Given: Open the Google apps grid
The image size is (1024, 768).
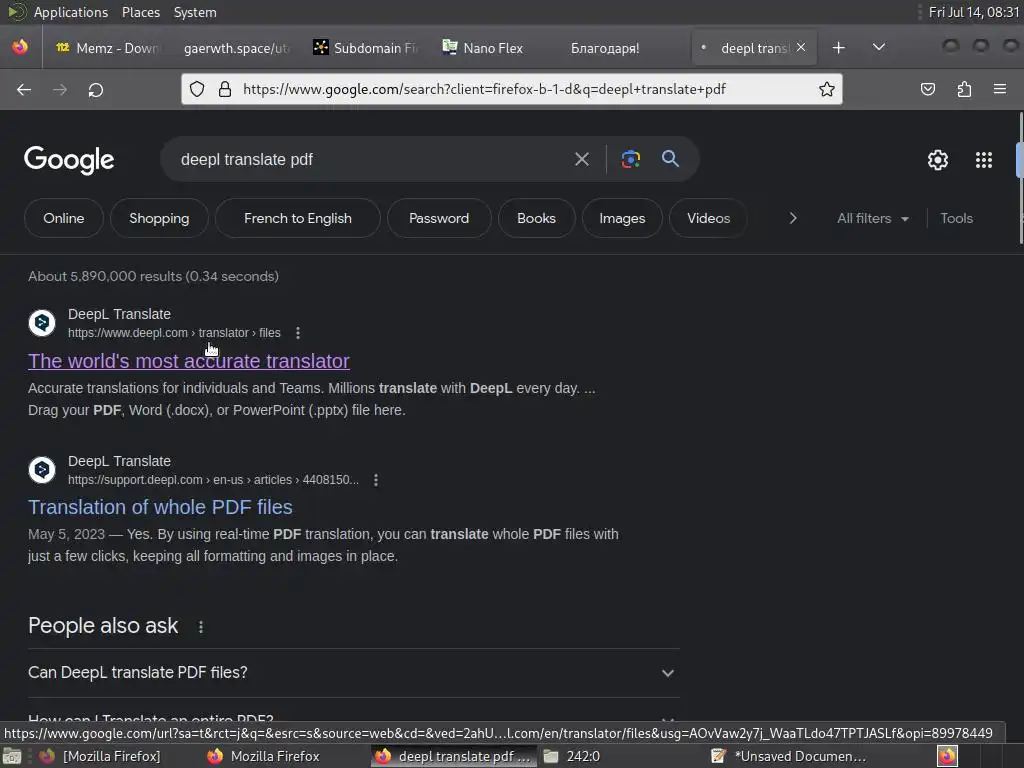Looking at the screenshot, I should pos(984,160).
